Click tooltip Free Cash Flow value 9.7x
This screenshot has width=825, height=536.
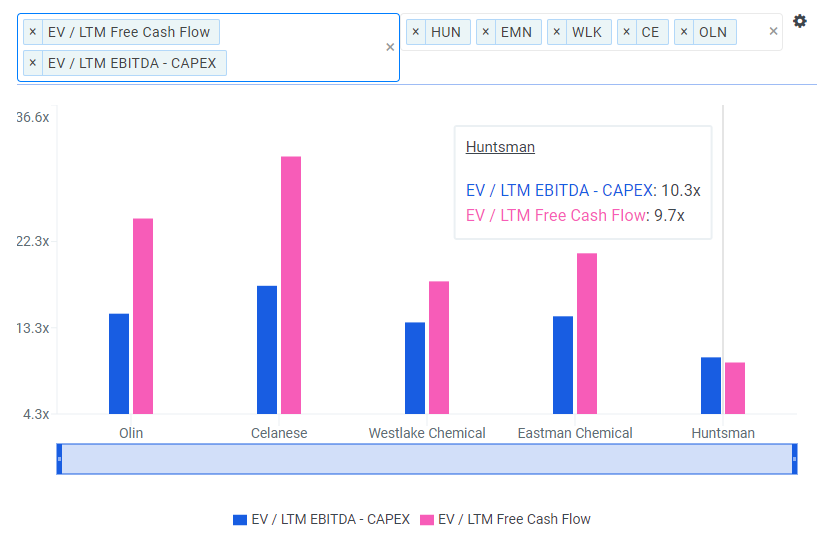click(x=669, y=216)
